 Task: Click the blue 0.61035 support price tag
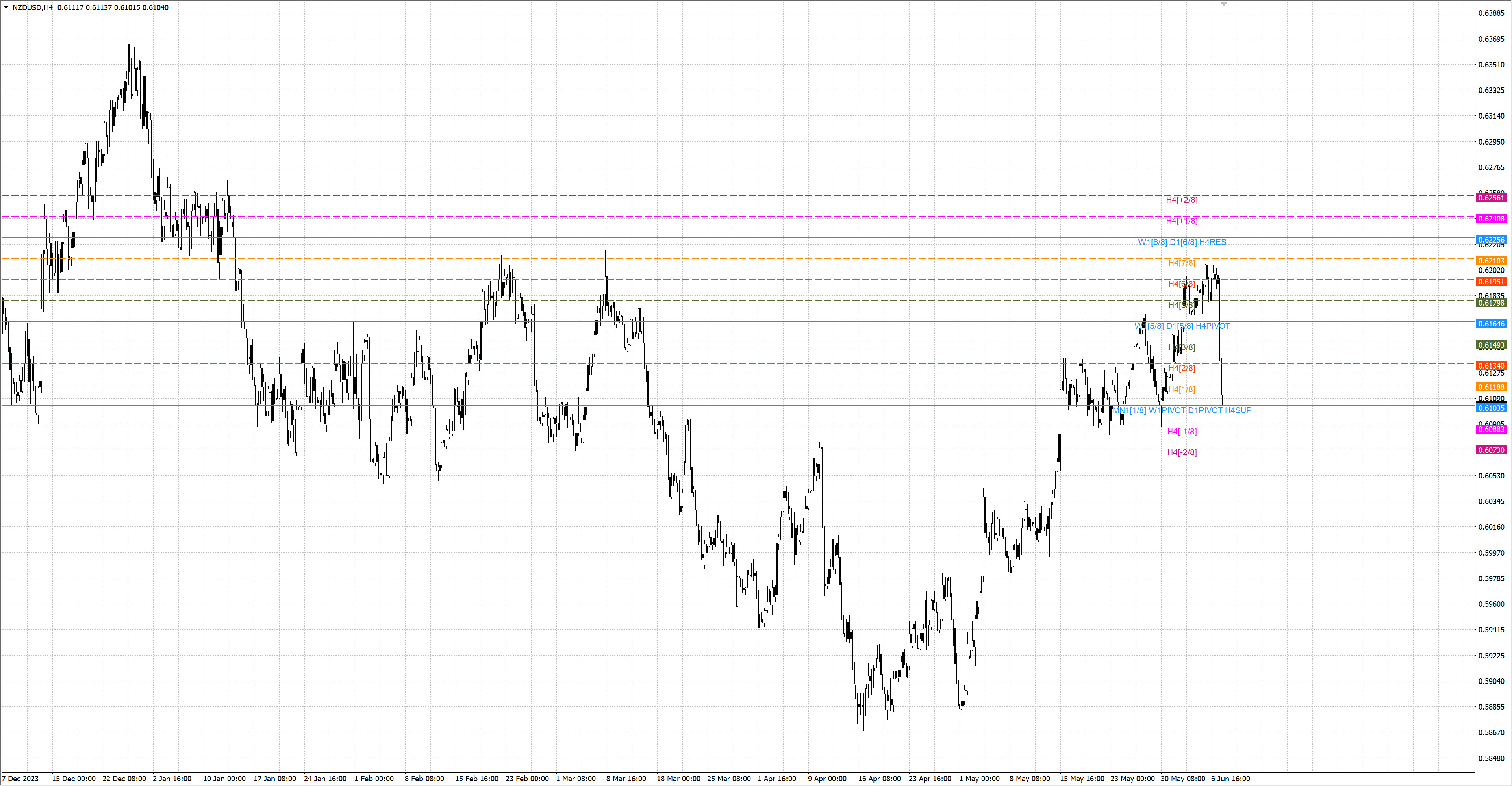(x=1491, y=408)
